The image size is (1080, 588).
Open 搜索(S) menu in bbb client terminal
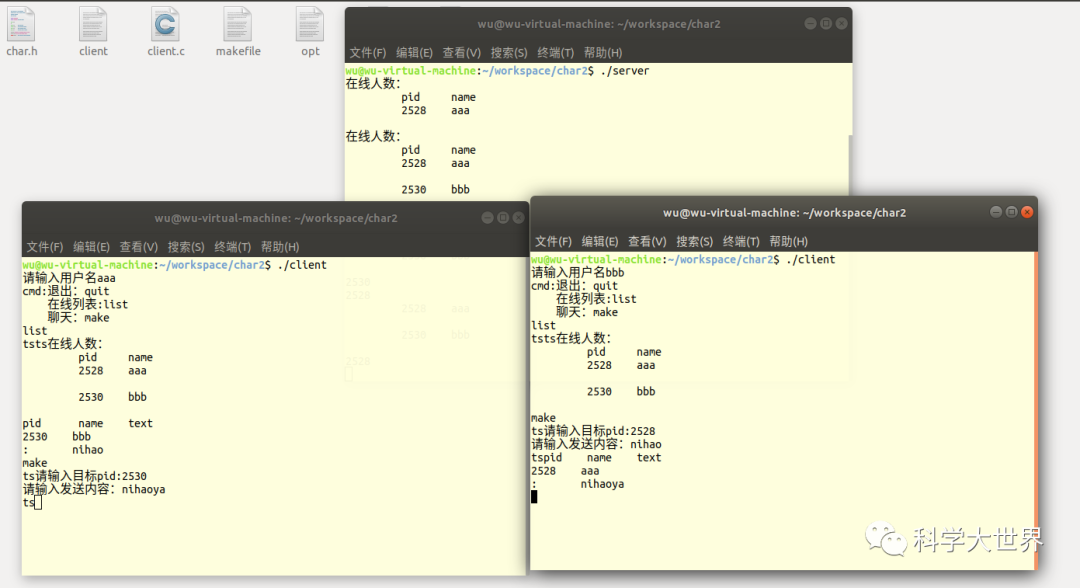[694, 241]
